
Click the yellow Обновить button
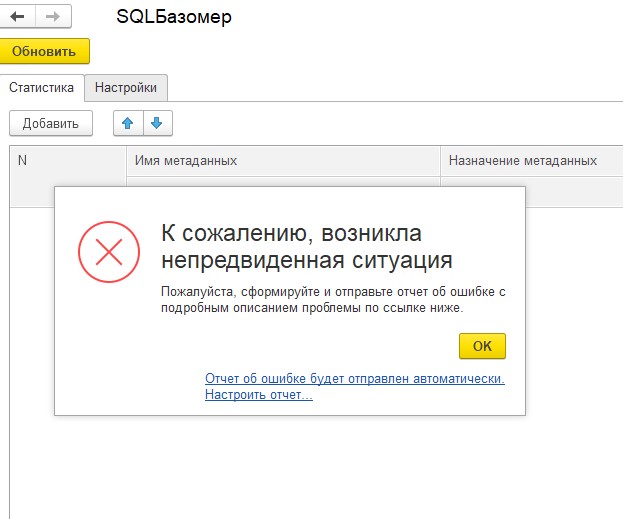tap(44, 51)
